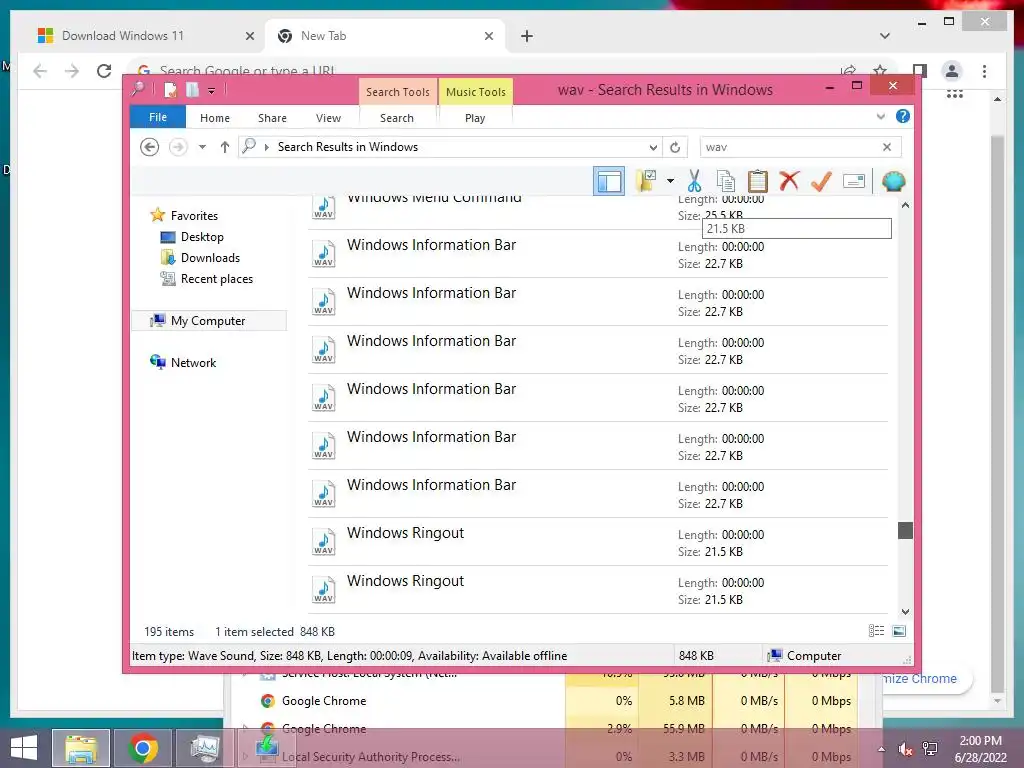The height and width of the screenshot is (768, 1024).
Task: Open File Explorer from the taskbar
Action: pyautogui.click(x=81, y=748)
